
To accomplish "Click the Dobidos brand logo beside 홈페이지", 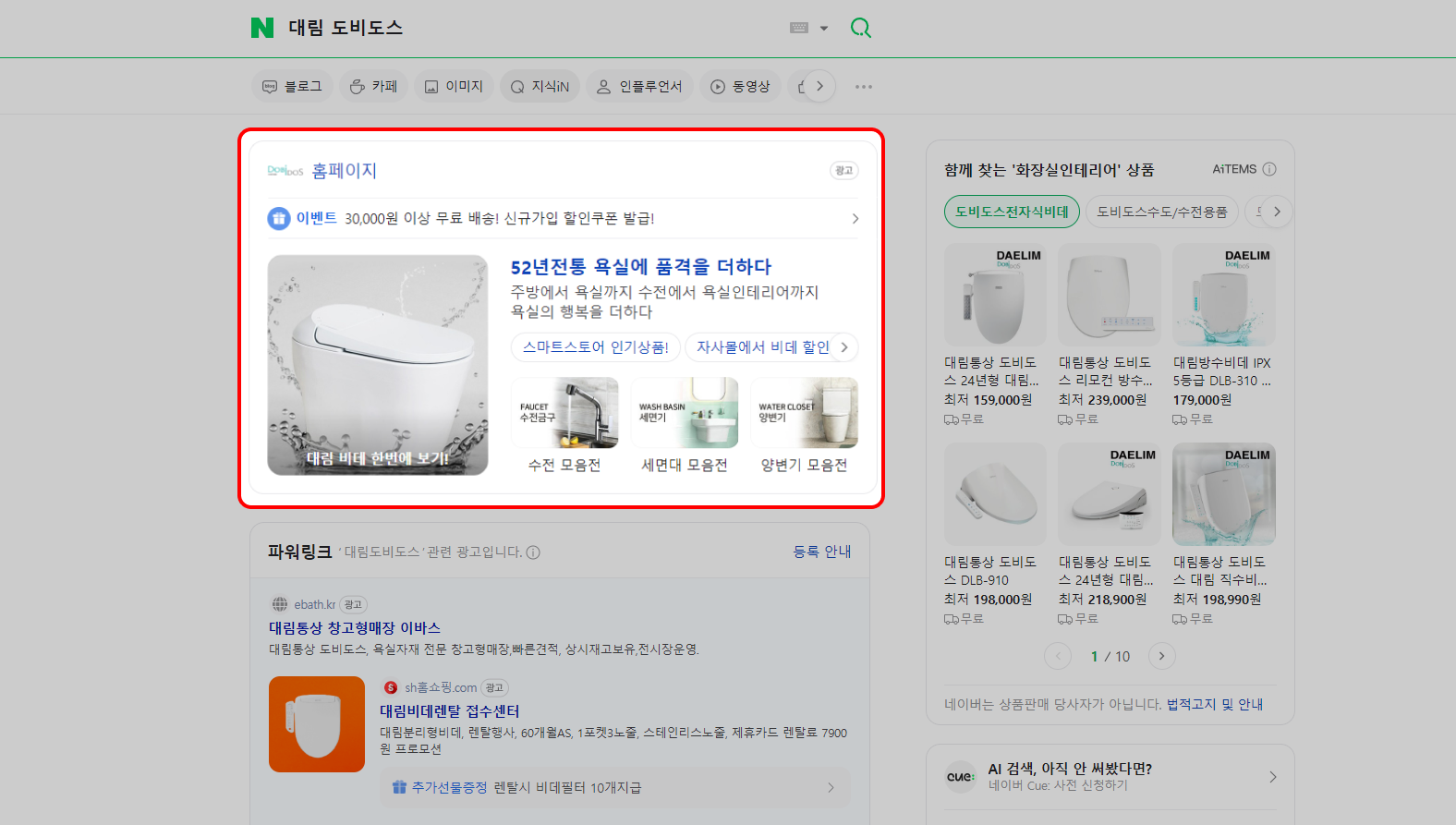I will (285, 171).
